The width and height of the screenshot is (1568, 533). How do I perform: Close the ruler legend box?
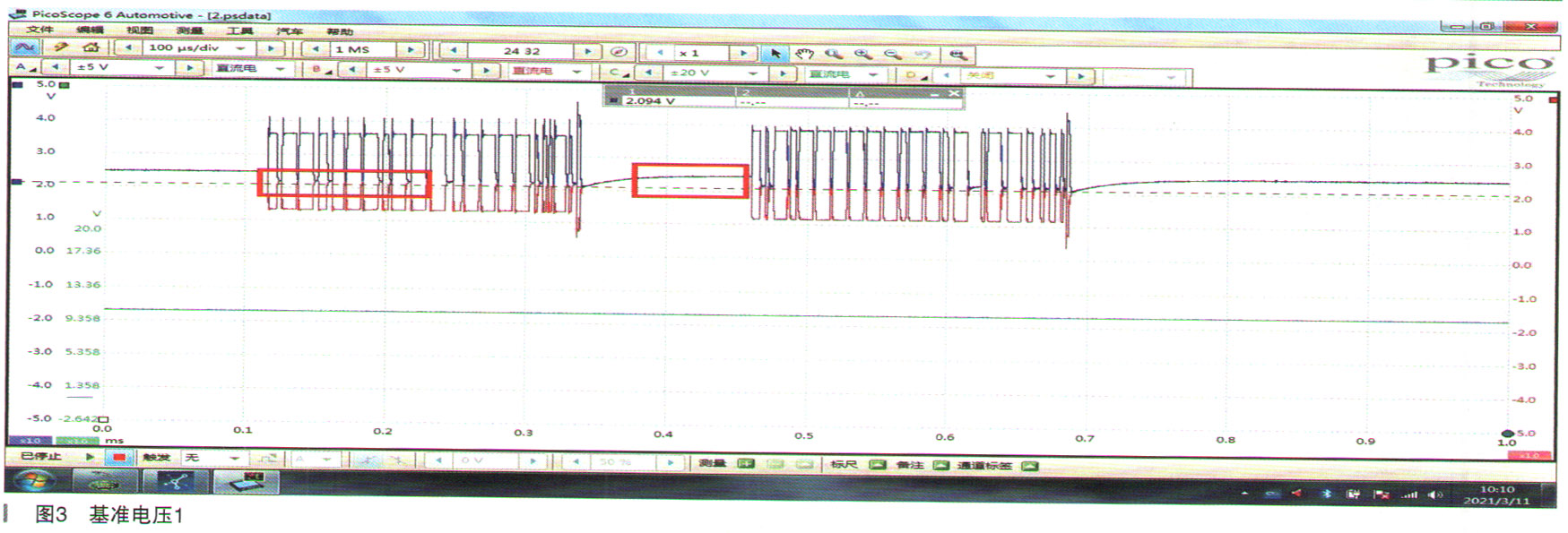(954, 93)
